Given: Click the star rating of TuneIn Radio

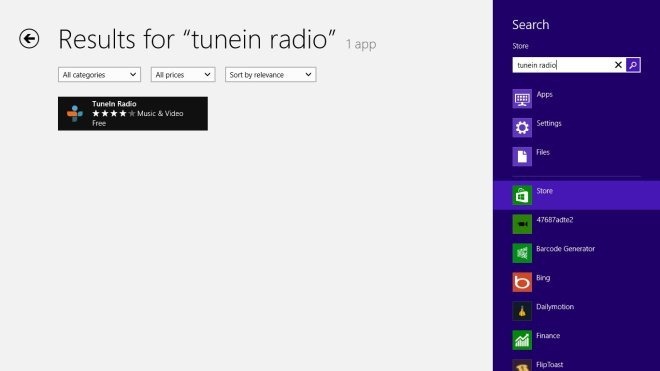Looking at the screenshot, I should pos(114,113).
